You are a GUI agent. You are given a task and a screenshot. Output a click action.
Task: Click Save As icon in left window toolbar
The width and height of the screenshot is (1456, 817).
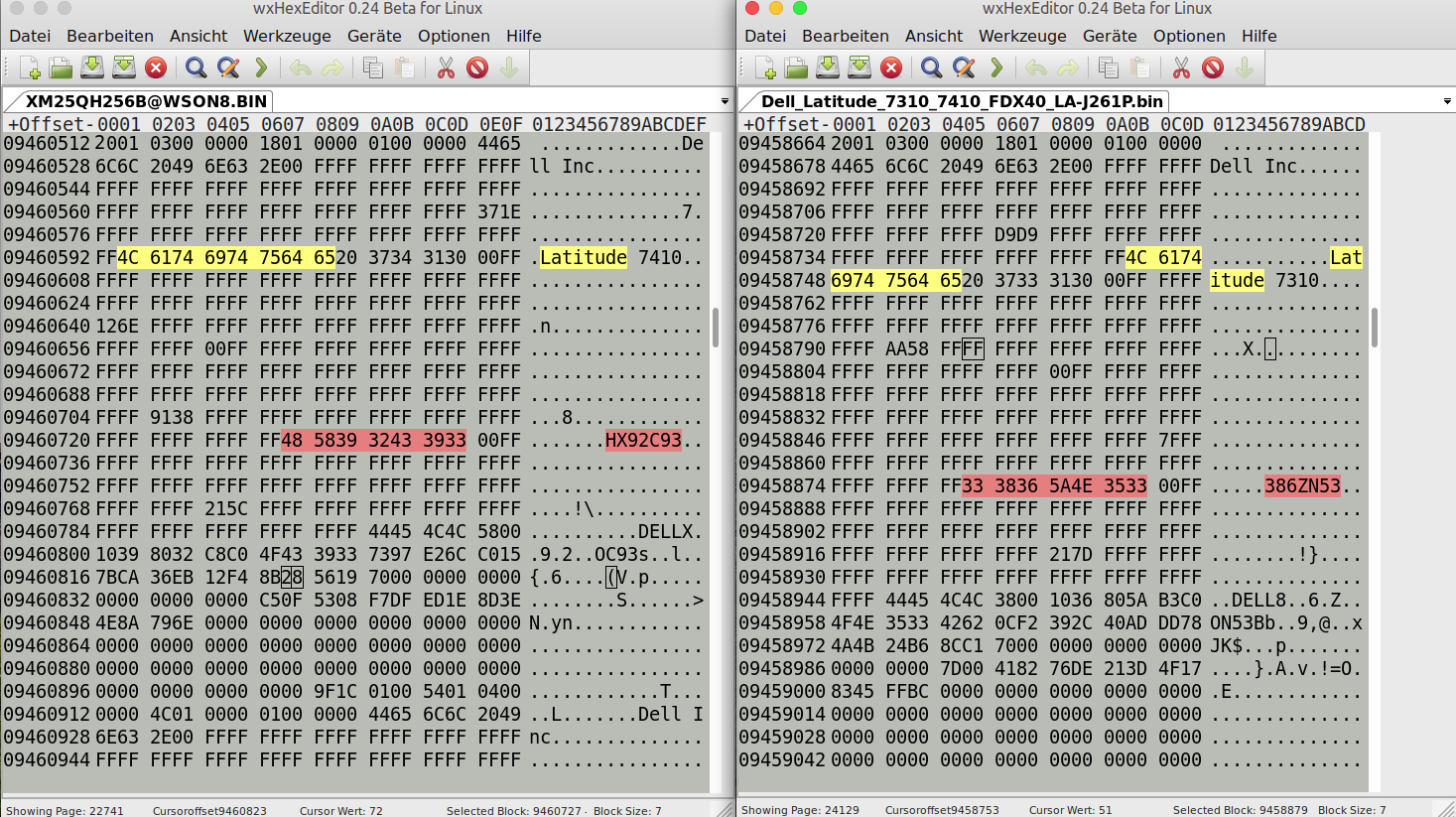point(124,68)
